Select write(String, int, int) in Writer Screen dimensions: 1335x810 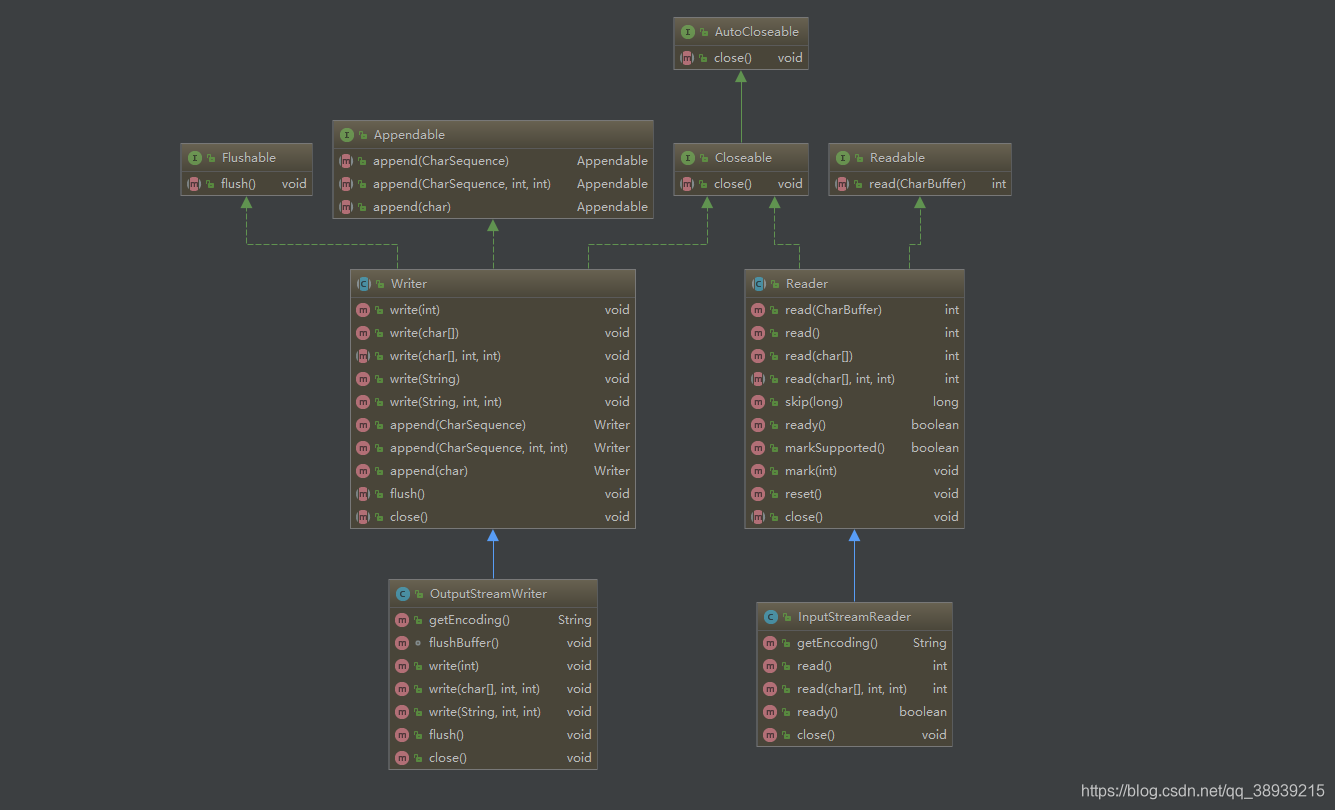pyautogui.click(x=493, y=402)
